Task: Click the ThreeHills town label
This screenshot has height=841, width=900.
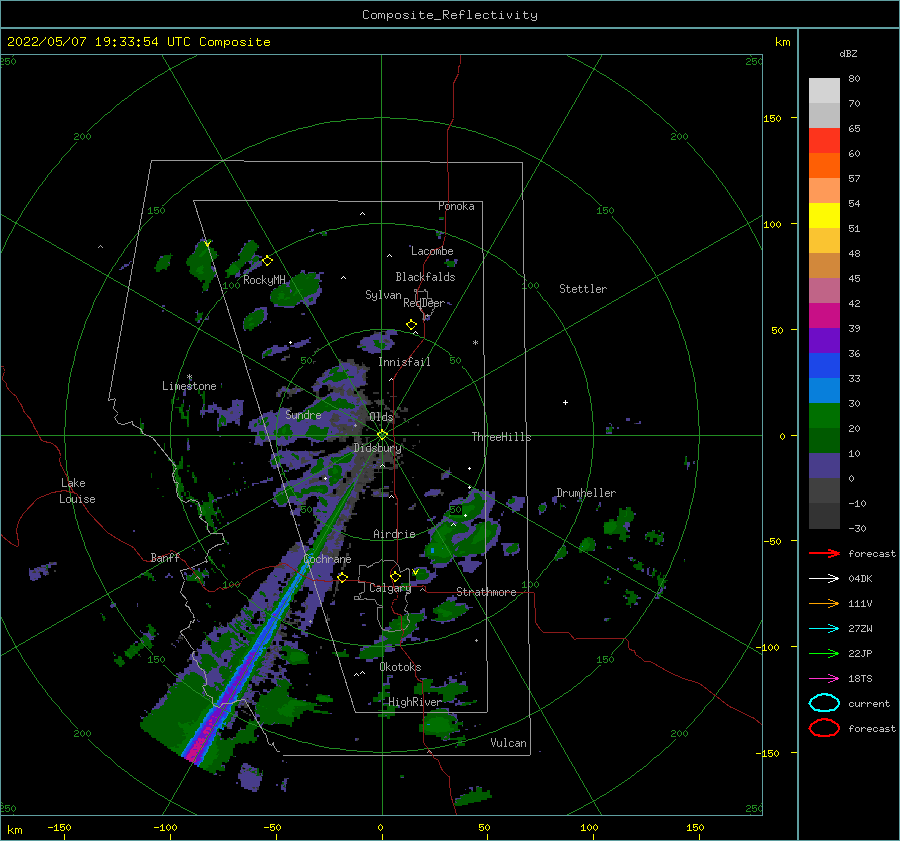Action: (x=501, y=437)
